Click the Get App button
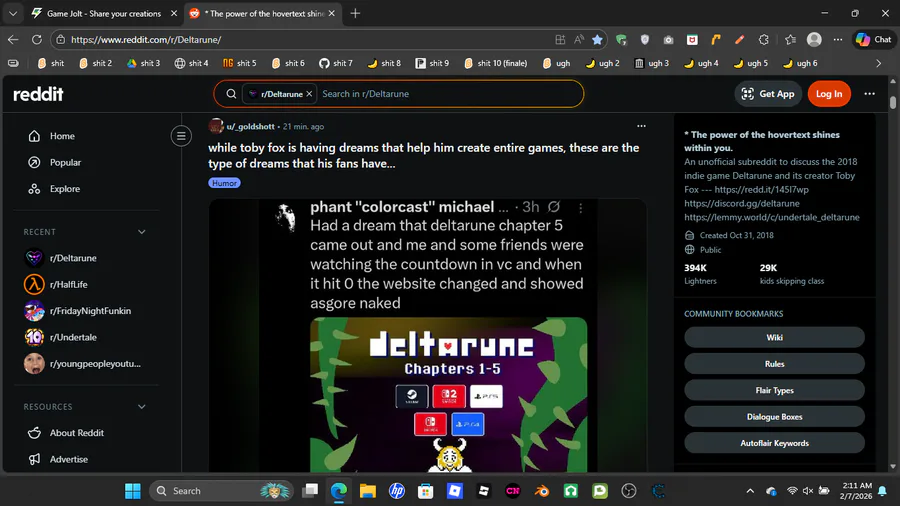900x506 pixels. 768,94
